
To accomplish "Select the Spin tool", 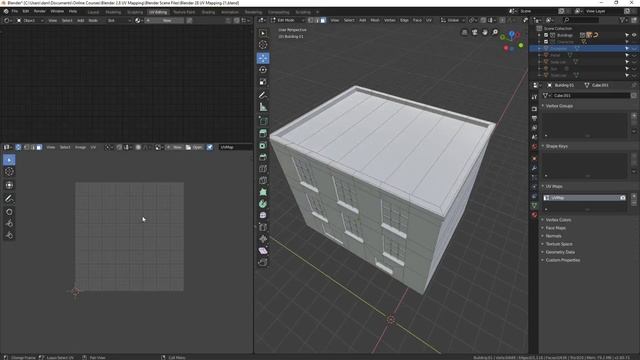I will click(x=263, y=204).
